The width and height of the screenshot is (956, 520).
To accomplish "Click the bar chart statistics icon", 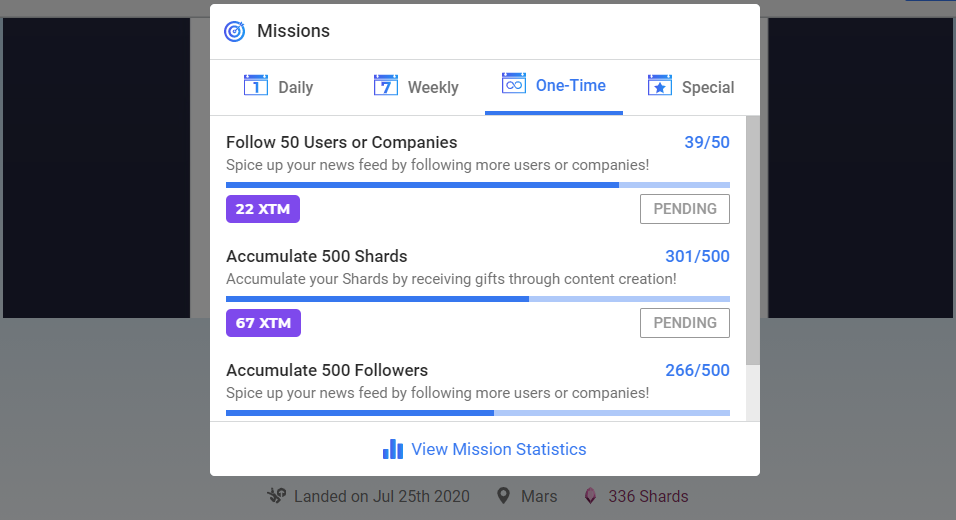I will pyautogui.click(x=393, y=449).
